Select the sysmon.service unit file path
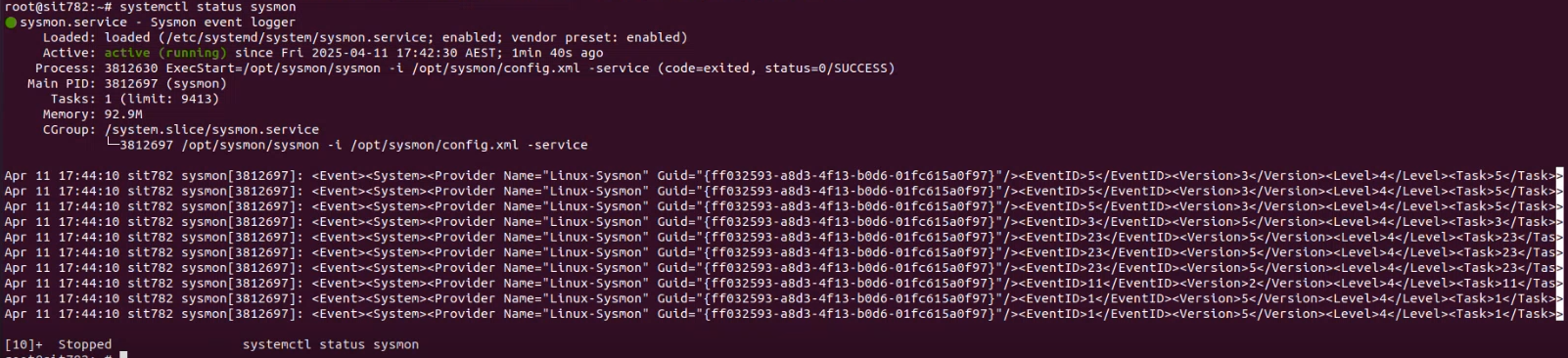The width and height of the screenshot is (1568, 358). click(298, 38)
